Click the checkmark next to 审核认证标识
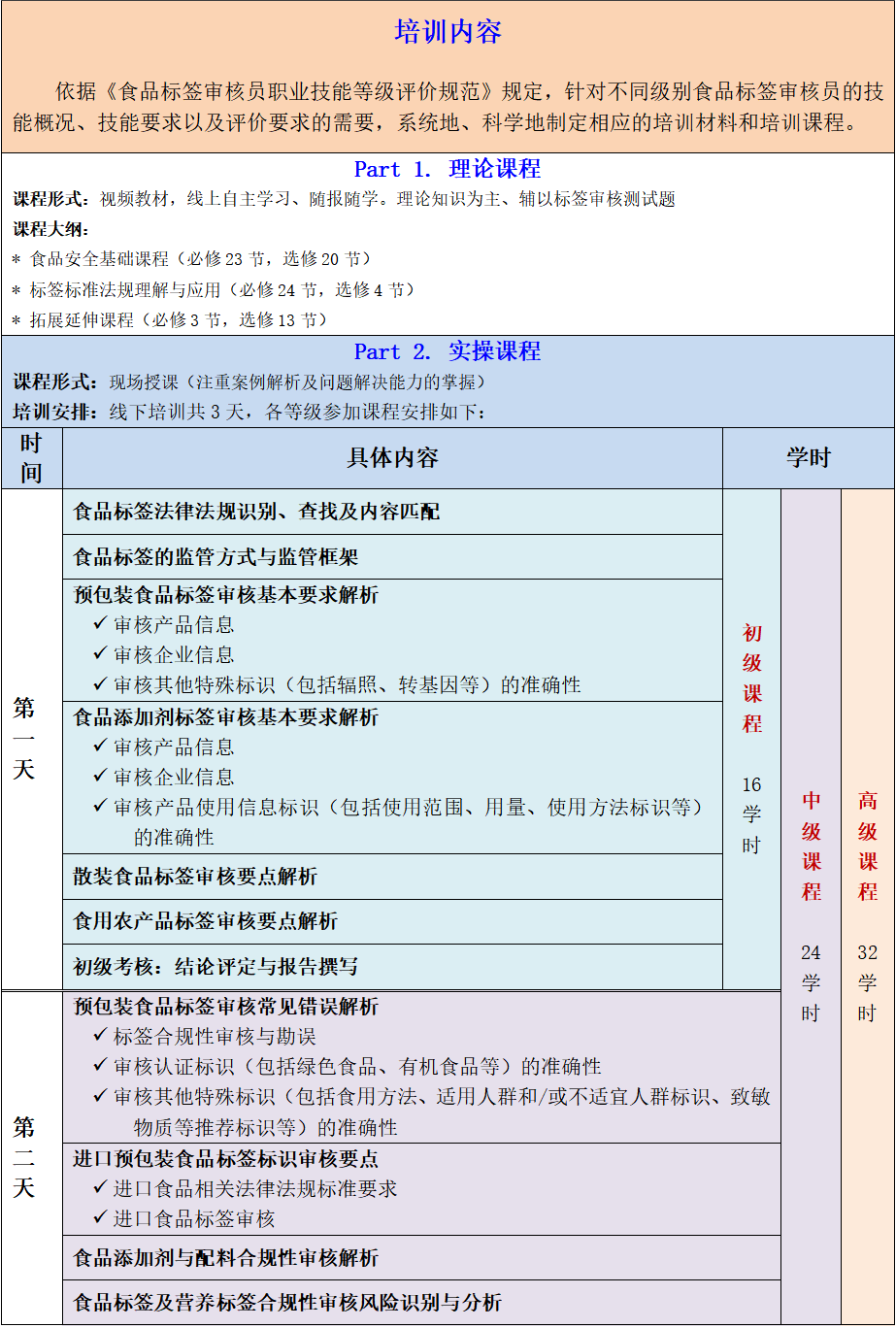 pos(100,1066)
